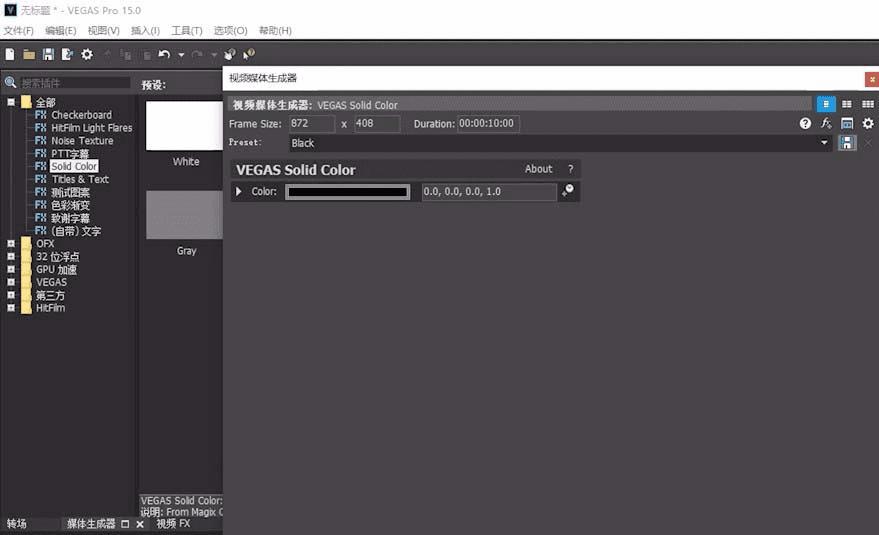
Task: Expand the 第三方 folder node
Action: click(x=11, y=295)
